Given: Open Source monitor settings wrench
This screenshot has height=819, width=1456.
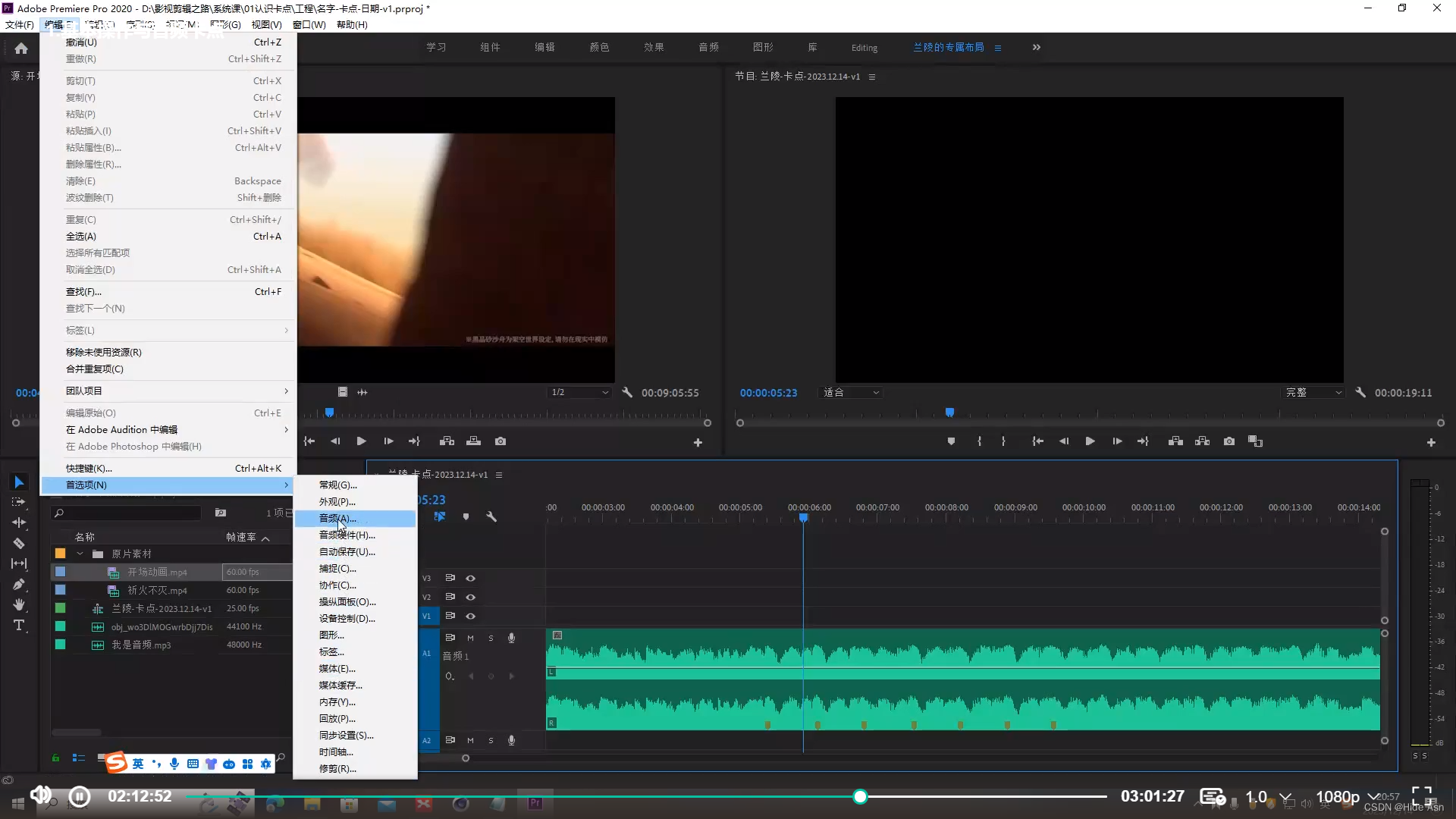Looking at the screenshot, I should [627, 393].
